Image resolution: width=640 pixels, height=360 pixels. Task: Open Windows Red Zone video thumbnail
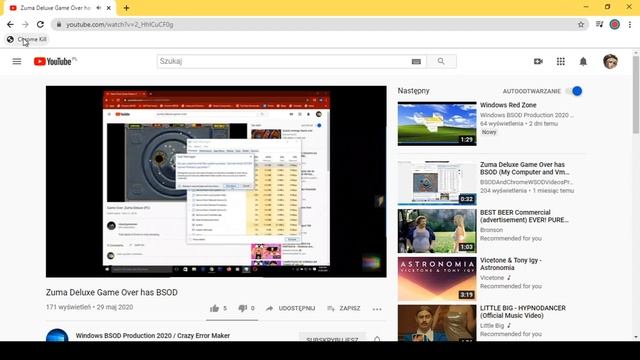click(x=437, y=124)
